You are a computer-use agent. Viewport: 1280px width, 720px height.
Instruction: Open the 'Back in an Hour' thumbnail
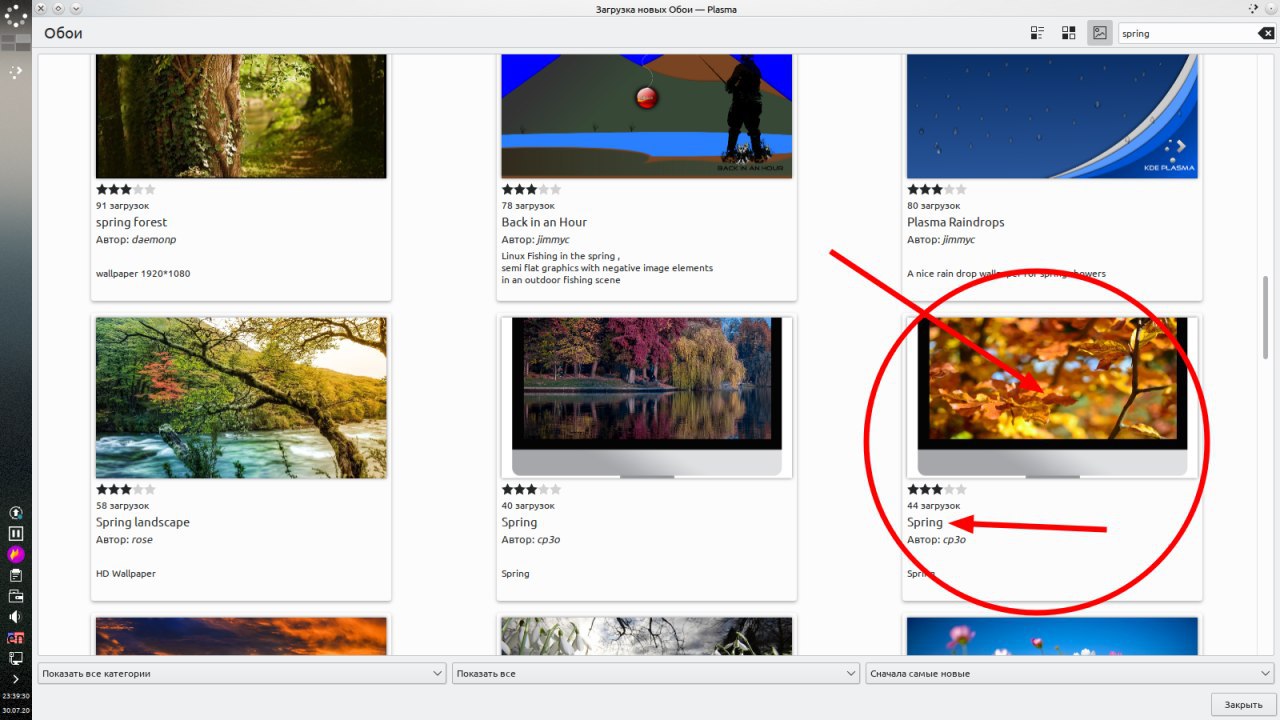coord(646,116)
